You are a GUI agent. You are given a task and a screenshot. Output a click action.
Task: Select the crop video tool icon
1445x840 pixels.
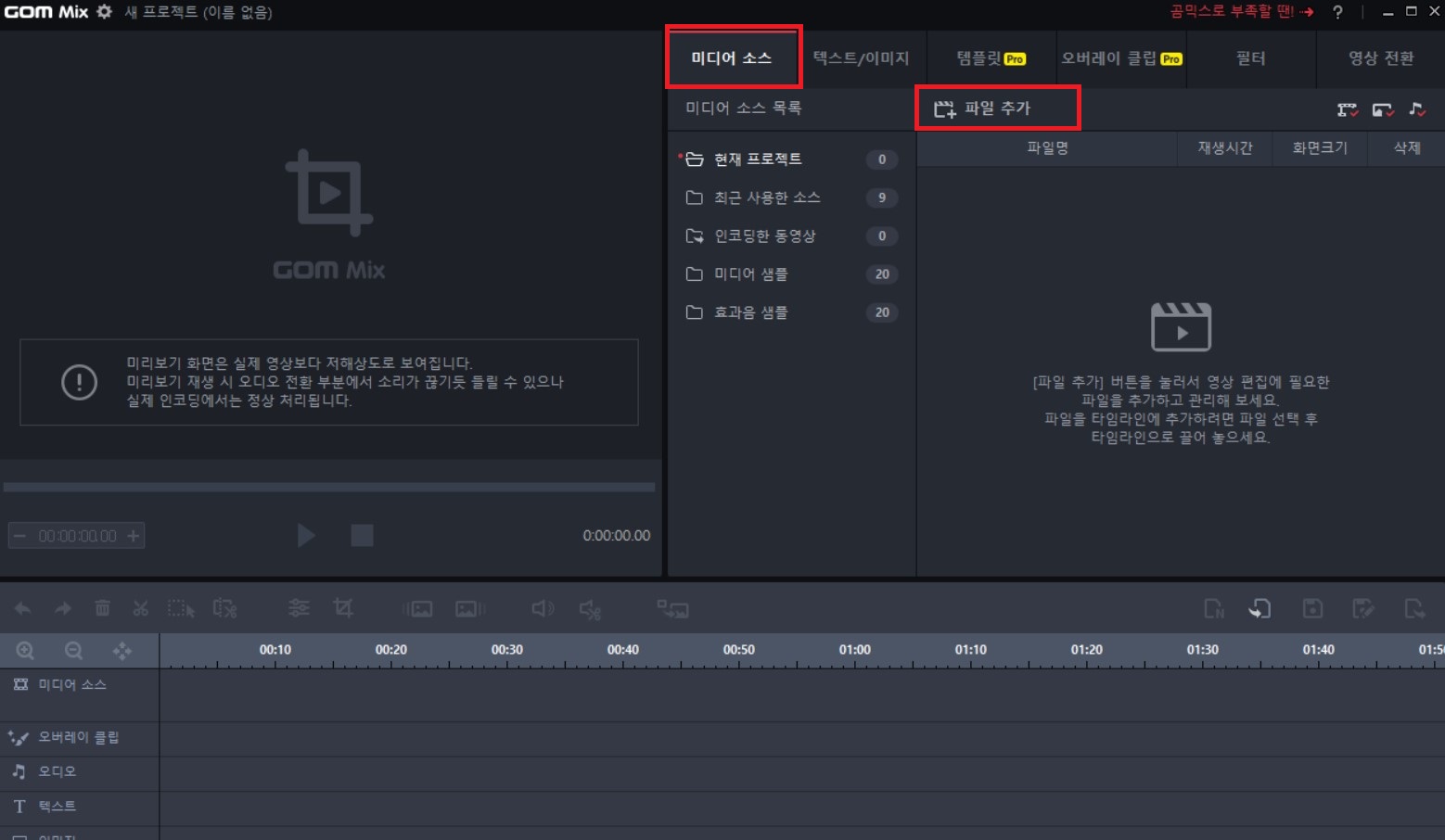pos(343,608)
